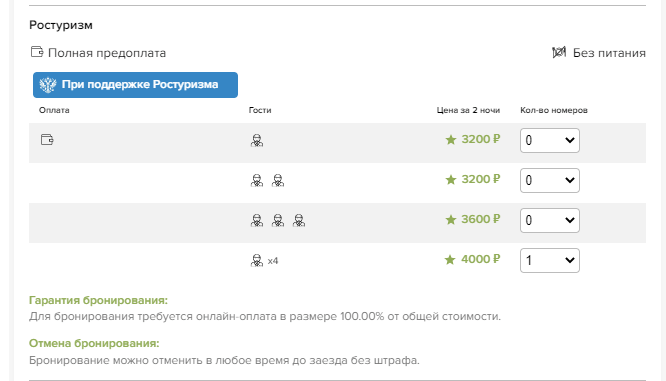Click the Отмена бронирования heading

point(94,343)
